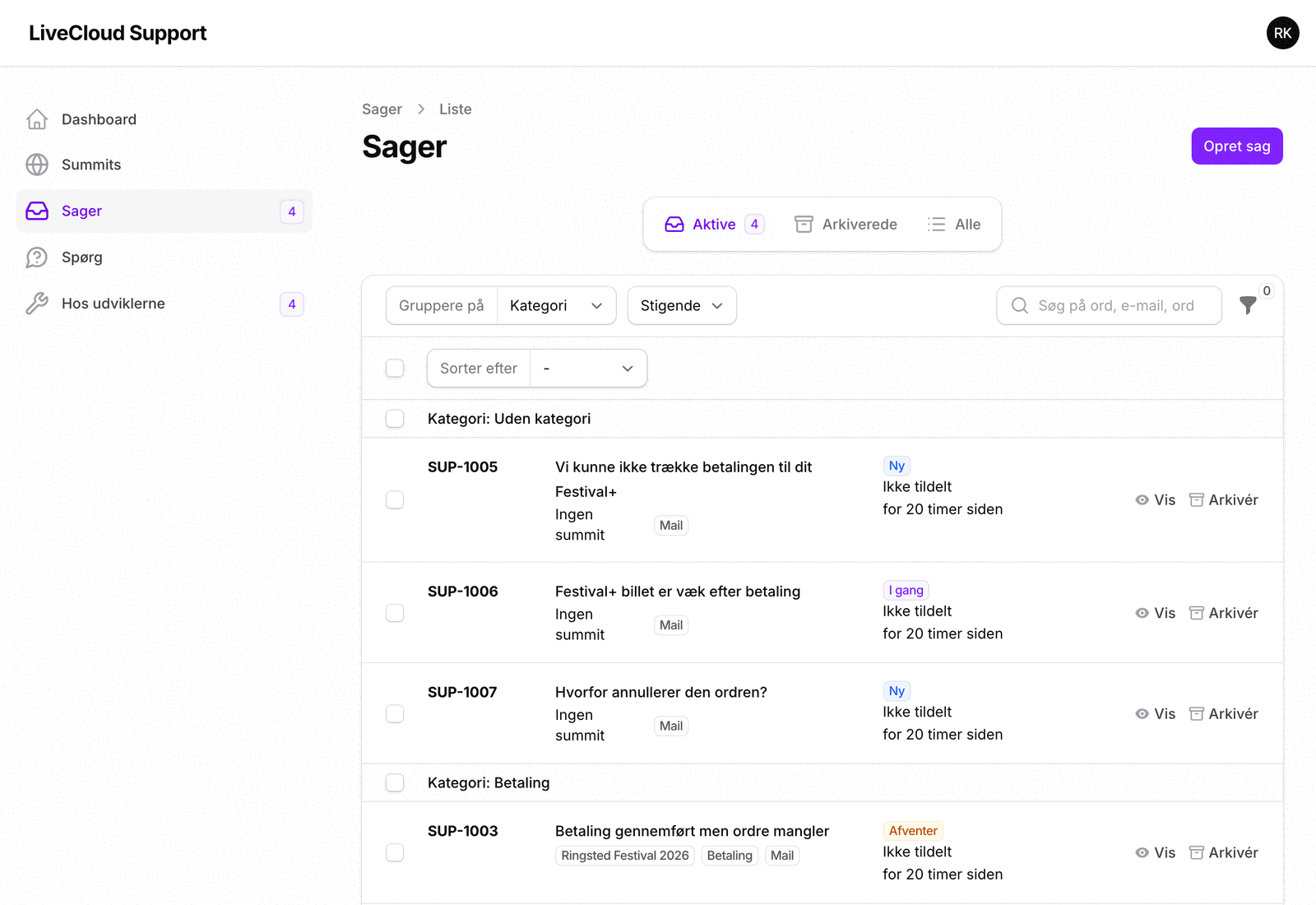This screenshot has height=905, width=1316.
Task: Click the Hos udviklerne wrench icon
Action: coord(37,304)
